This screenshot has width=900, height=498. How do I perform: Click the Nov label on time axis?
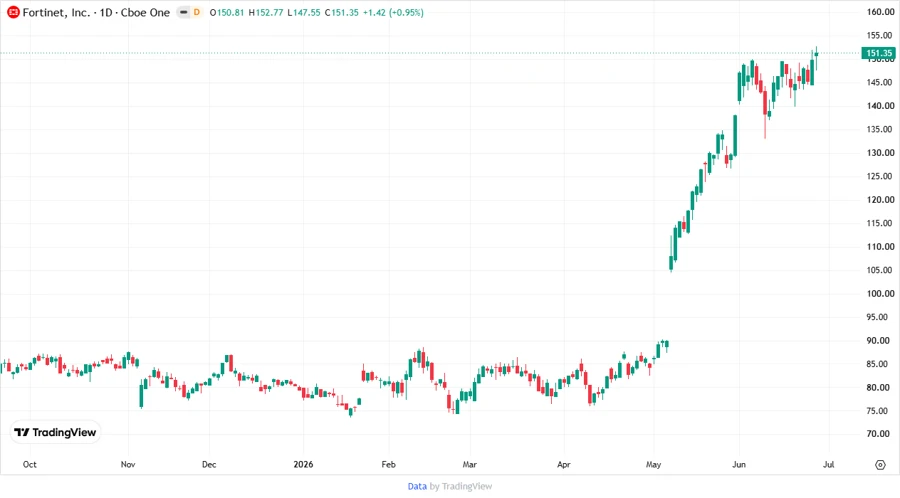click(128, 465)
